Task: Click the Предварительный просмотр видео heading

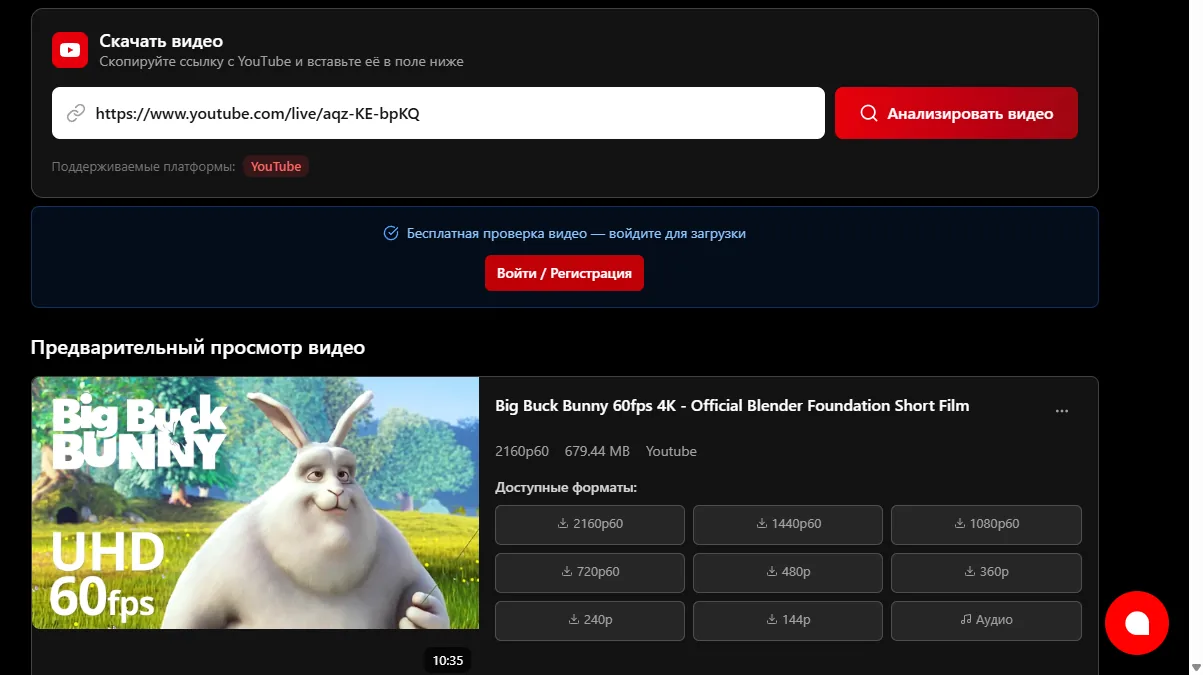Action: pos(198,348)
